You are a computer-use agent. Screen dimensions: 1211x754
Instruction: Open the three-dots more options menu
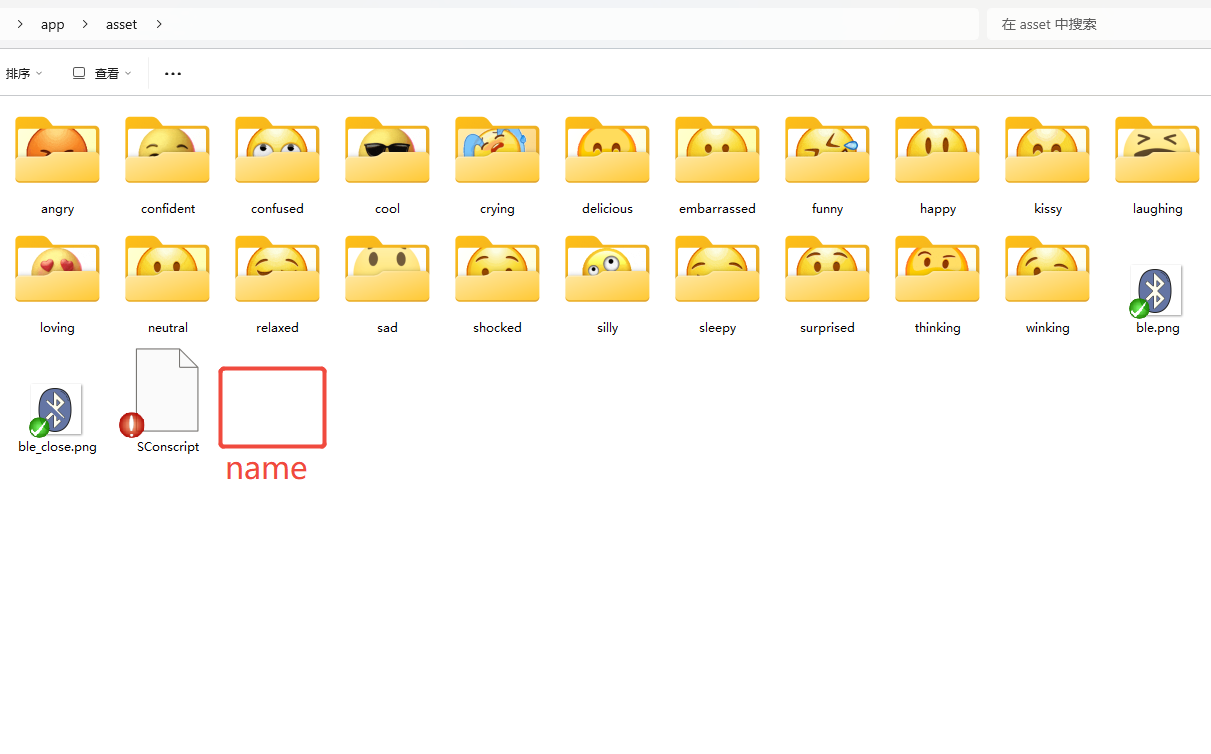click(173, 73)
